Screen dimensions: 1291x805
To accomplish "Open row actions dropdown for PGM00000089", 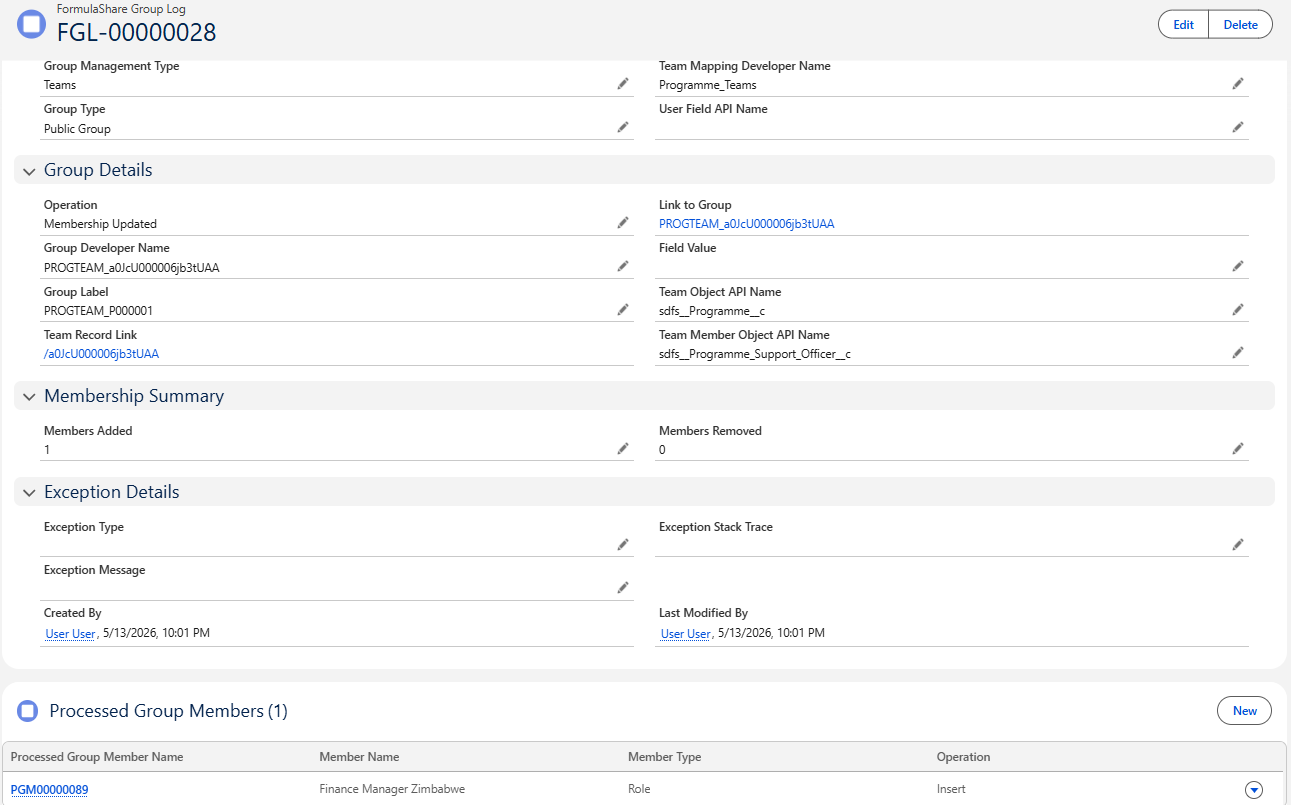I will click(1254, 790).
